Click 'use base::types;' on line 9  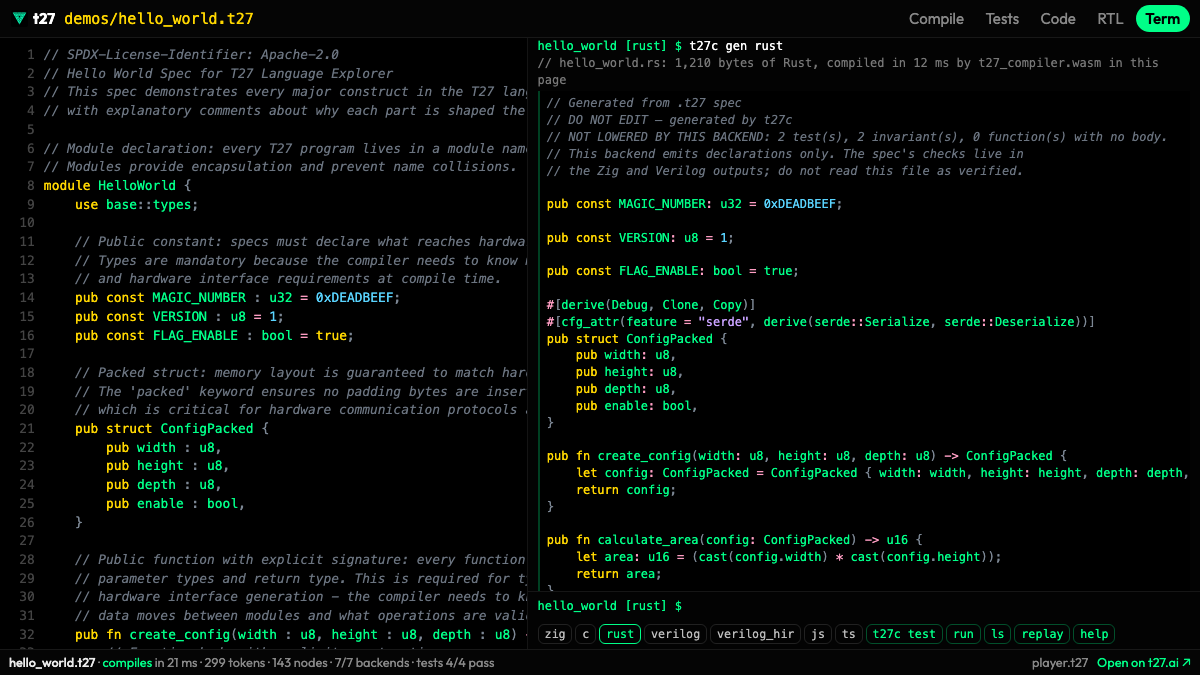137,205
